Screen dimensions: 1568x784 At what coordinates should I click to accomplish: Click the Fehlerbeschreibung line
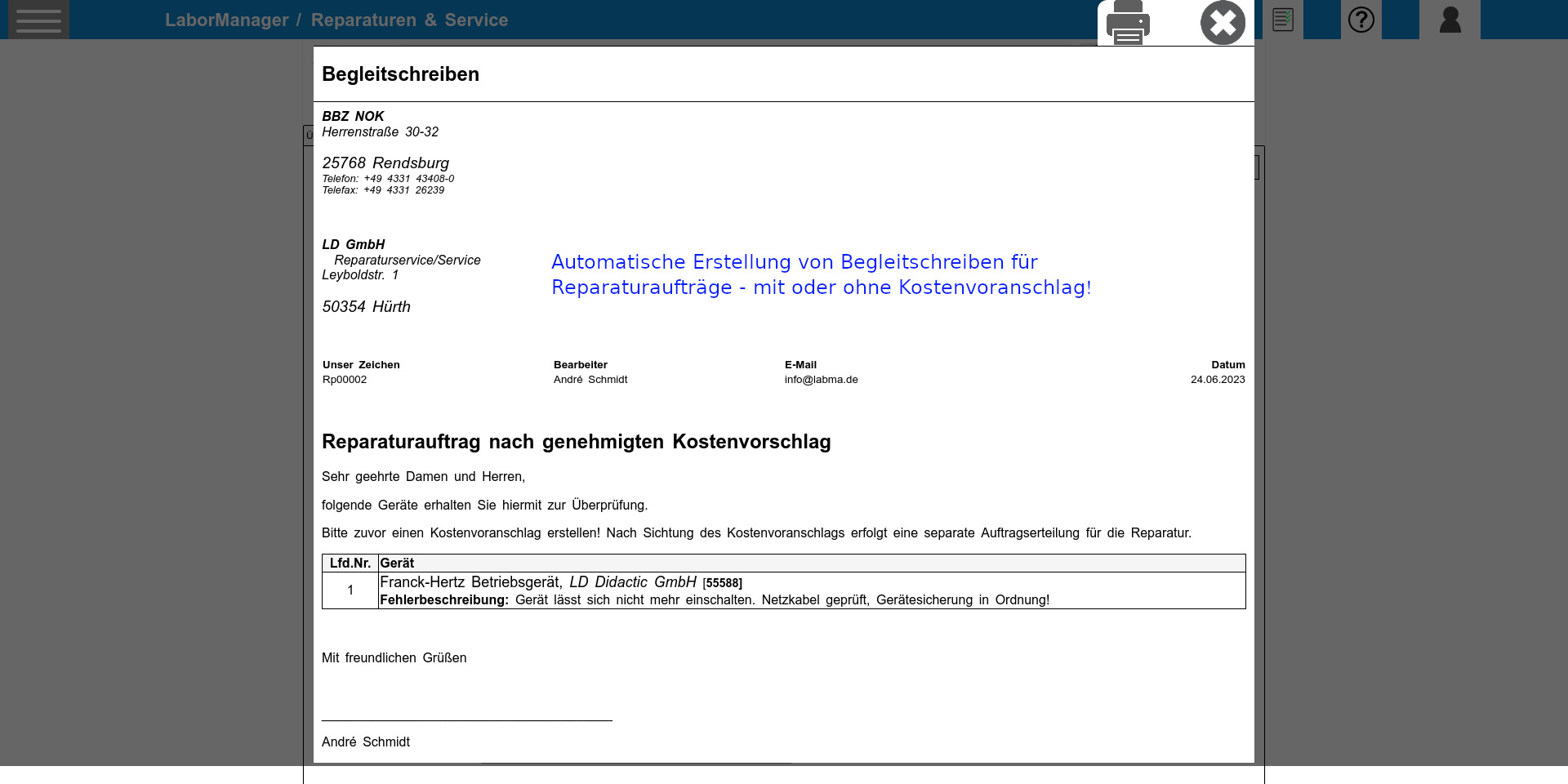[715, 600]
